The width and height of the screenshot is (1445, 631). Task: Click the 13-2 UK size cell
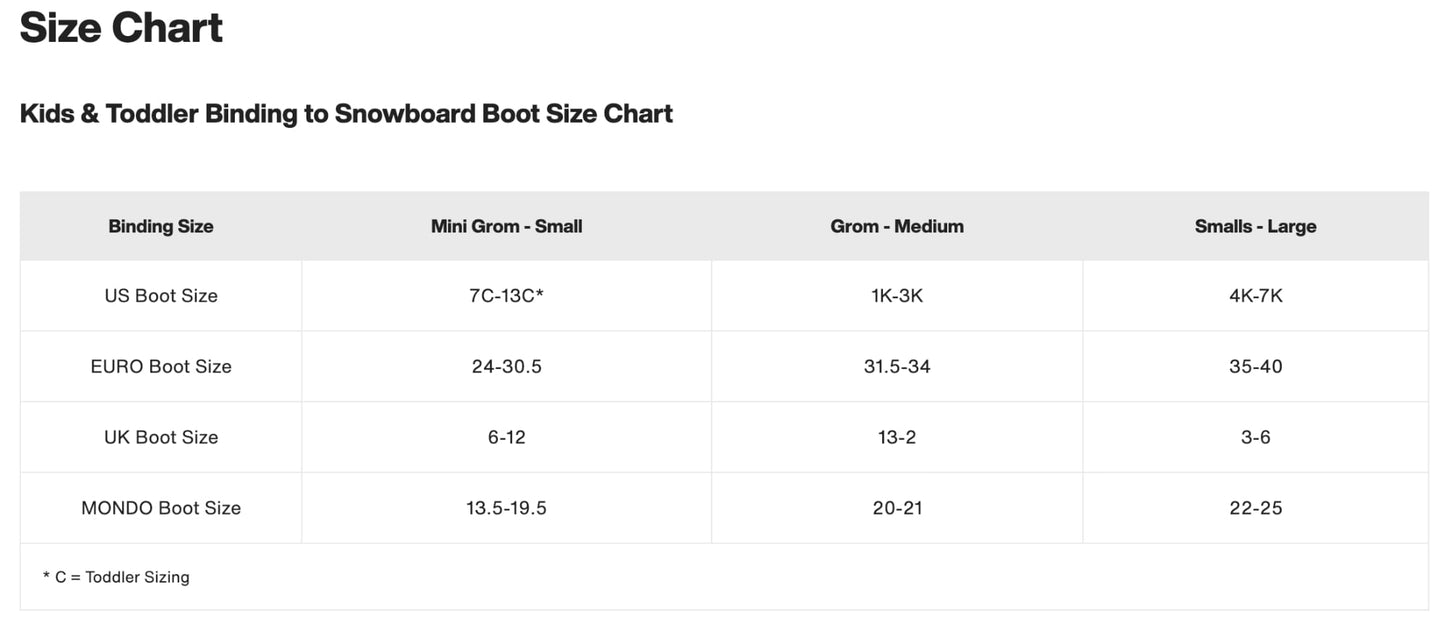click(x=897, y=437)
